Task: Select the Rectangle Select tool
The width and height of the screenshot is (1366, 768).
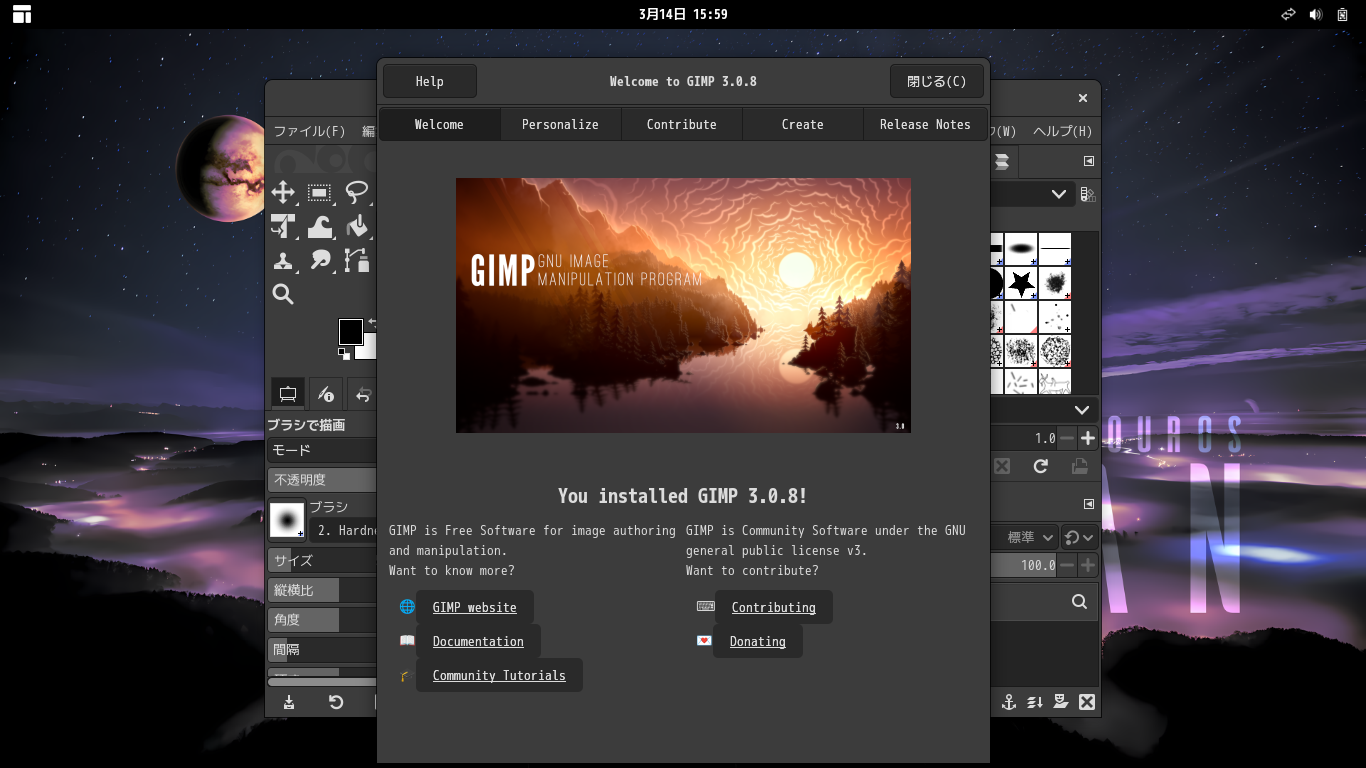Action: (x=320, y=193)
